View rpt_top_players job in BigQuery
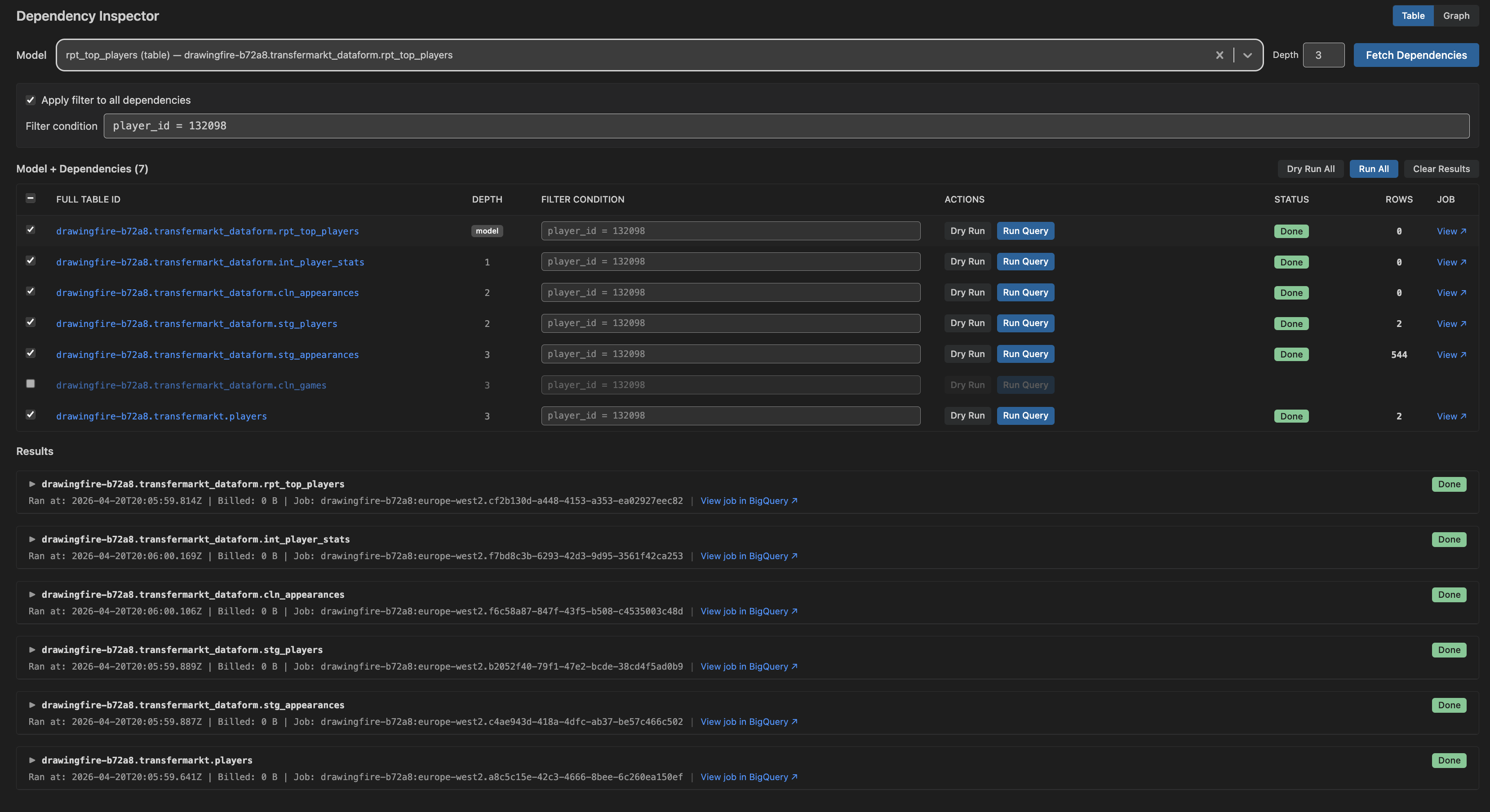Viewport: 1490px width, 812px height. 749,500
